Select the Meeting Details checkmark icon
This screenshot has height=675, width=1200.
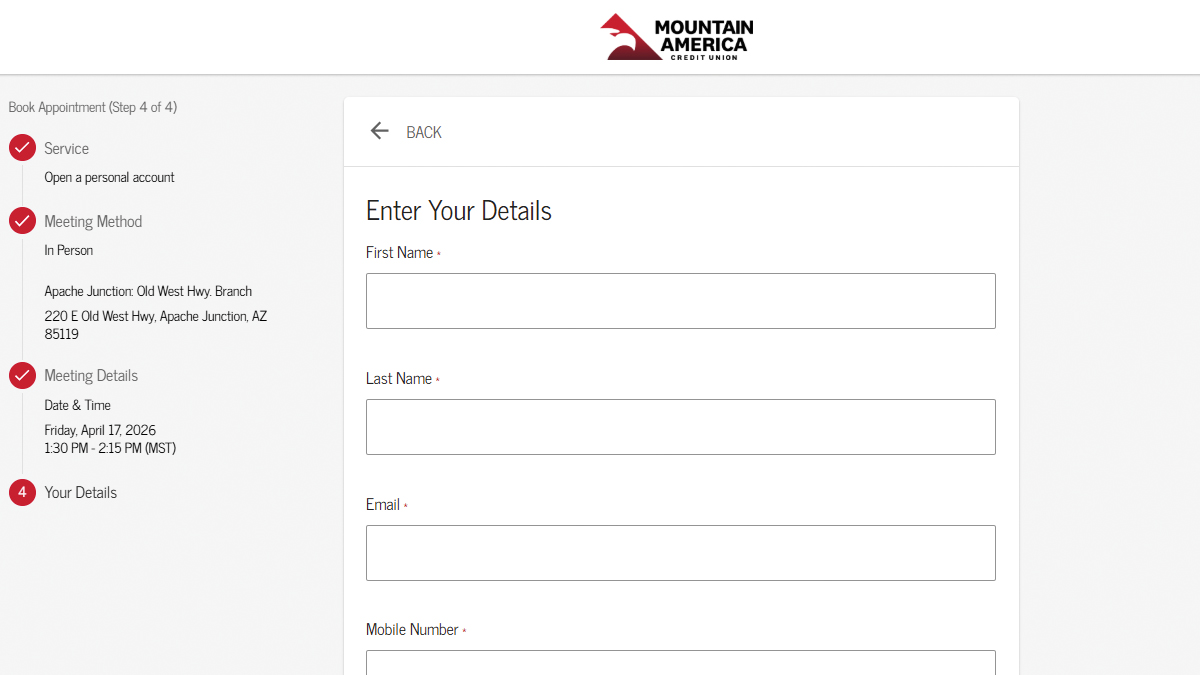click(x=22, y=375)
